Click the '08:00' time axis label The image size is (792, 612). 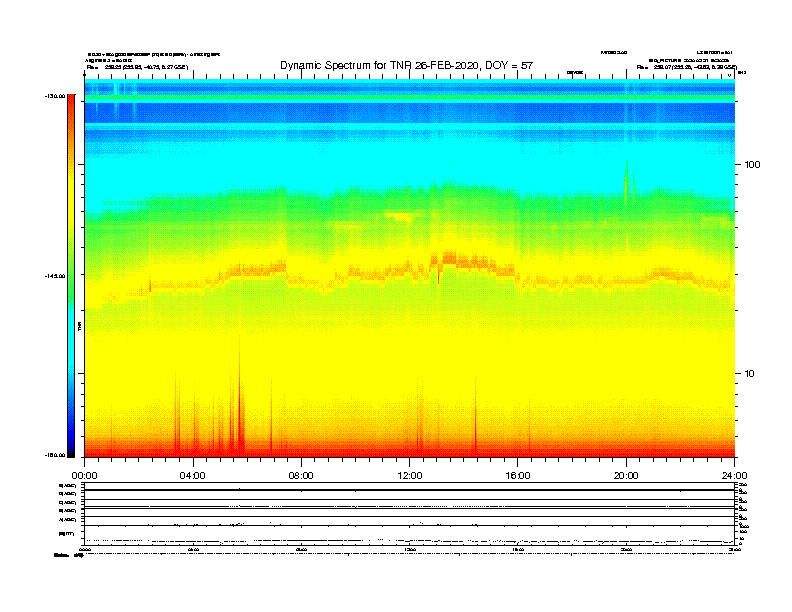click(x=301, y=476)
